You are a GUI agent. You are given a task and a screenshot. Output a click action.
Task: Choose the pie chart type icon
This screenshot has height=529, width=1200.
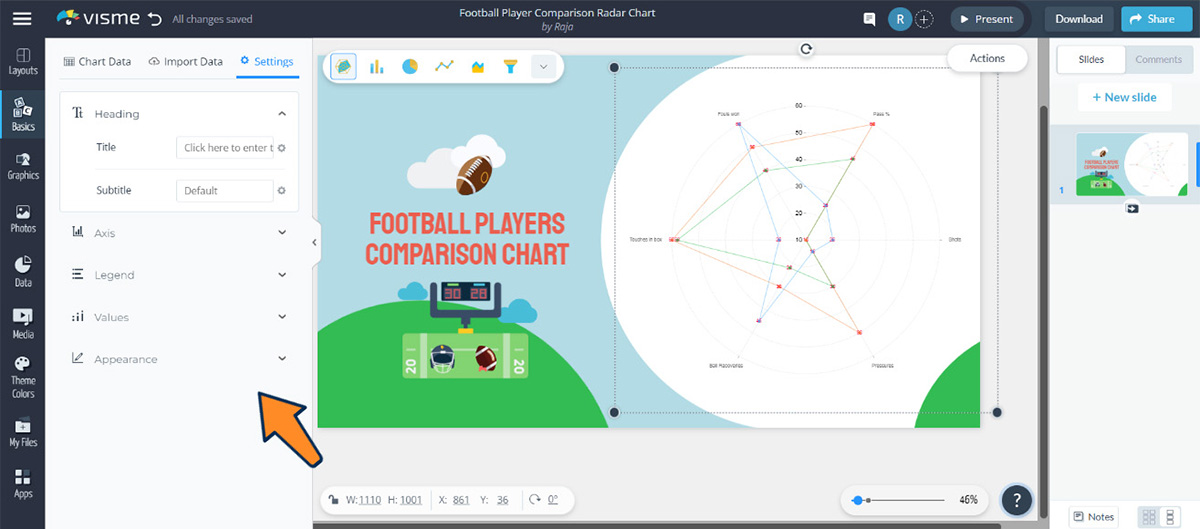410,67
